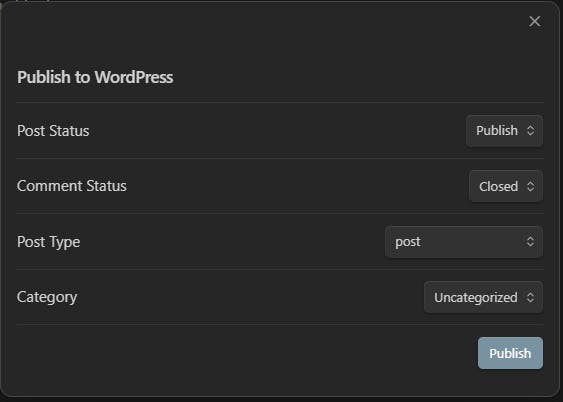Click the Post Status label
The height and width of the screenshot is (402, 563).
point(53,131)
